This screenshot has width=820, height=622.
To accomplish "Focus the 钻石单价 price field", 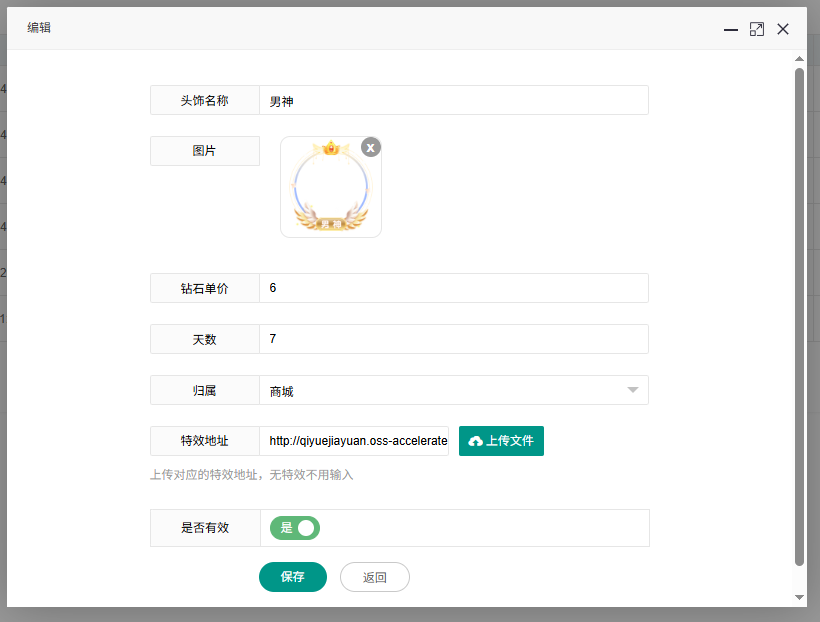I will pos(453,288).
